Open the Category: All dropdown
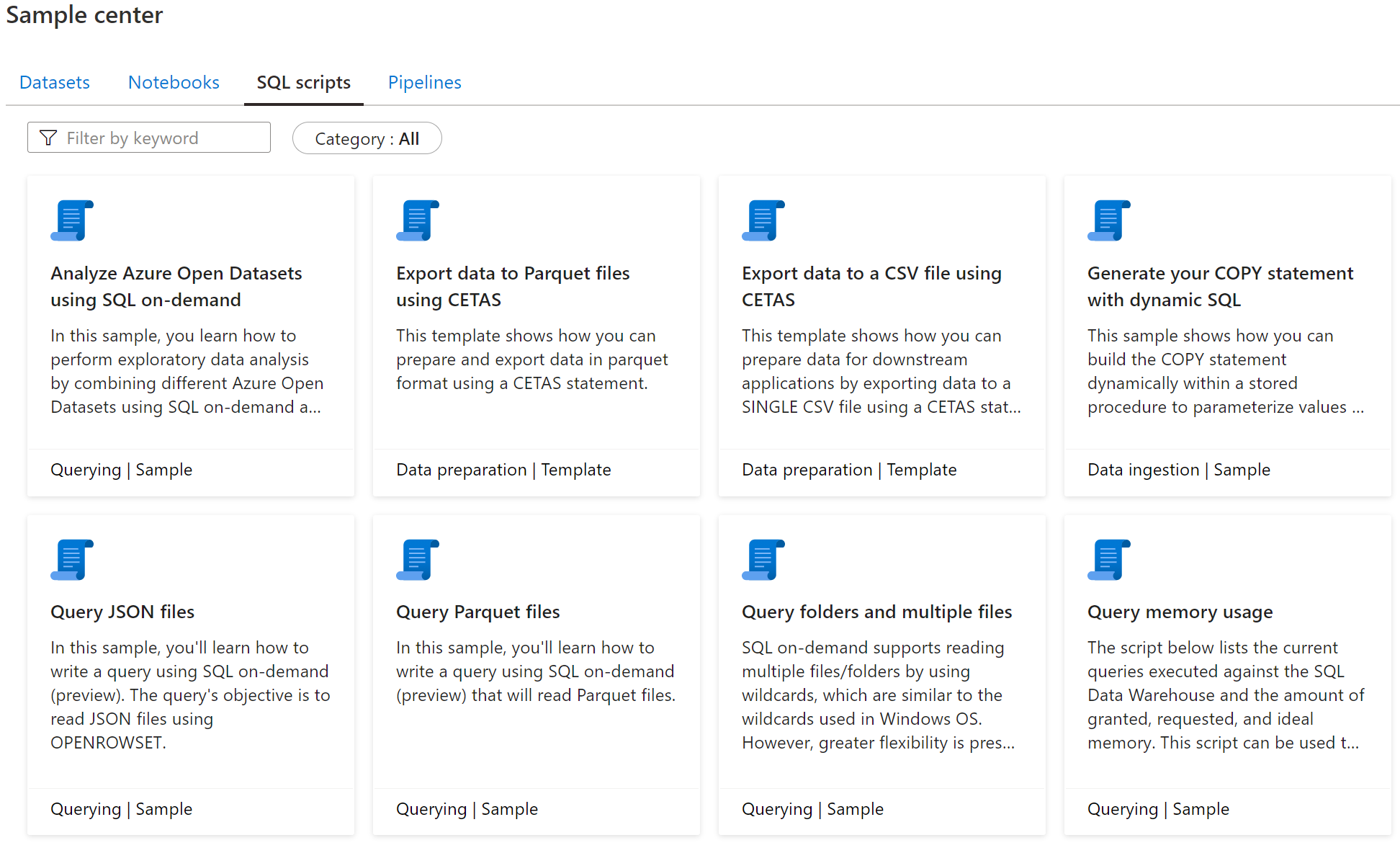The width and height of the screenshot is (1400, 853). (367, 138)
